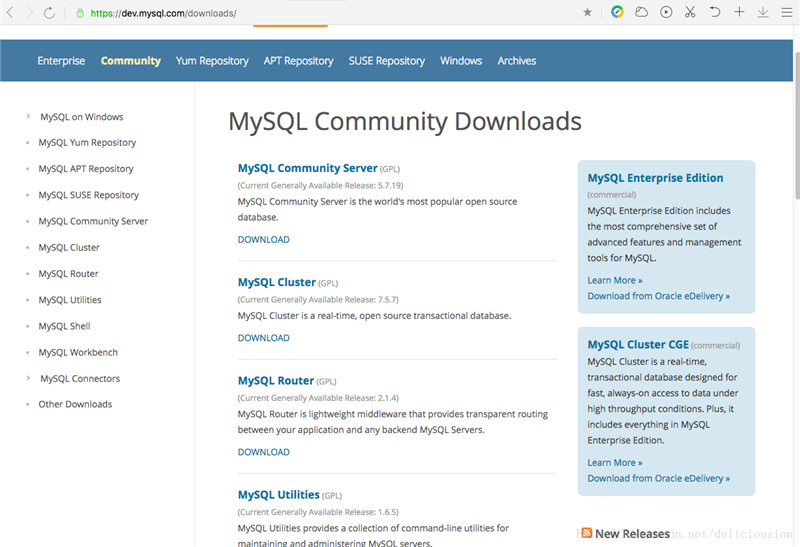
Task: Open new tab with plus icon
Action: pyautogui.click(x=739, y=12)
